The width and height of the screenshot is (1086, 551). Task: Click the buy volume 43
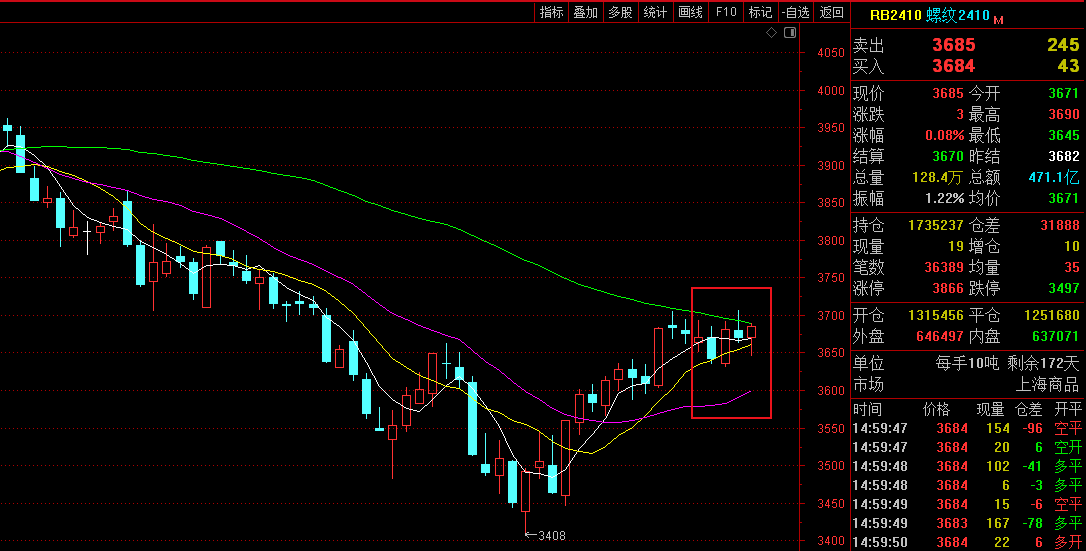pyautogui.click(x=1069, y=66)
